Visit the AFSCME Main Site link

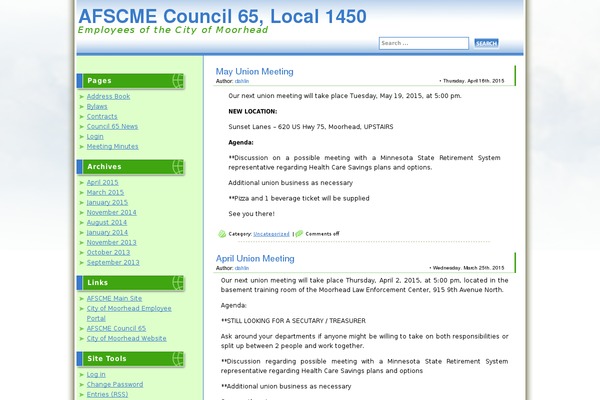pyautogui.click(x=114, y=299)
